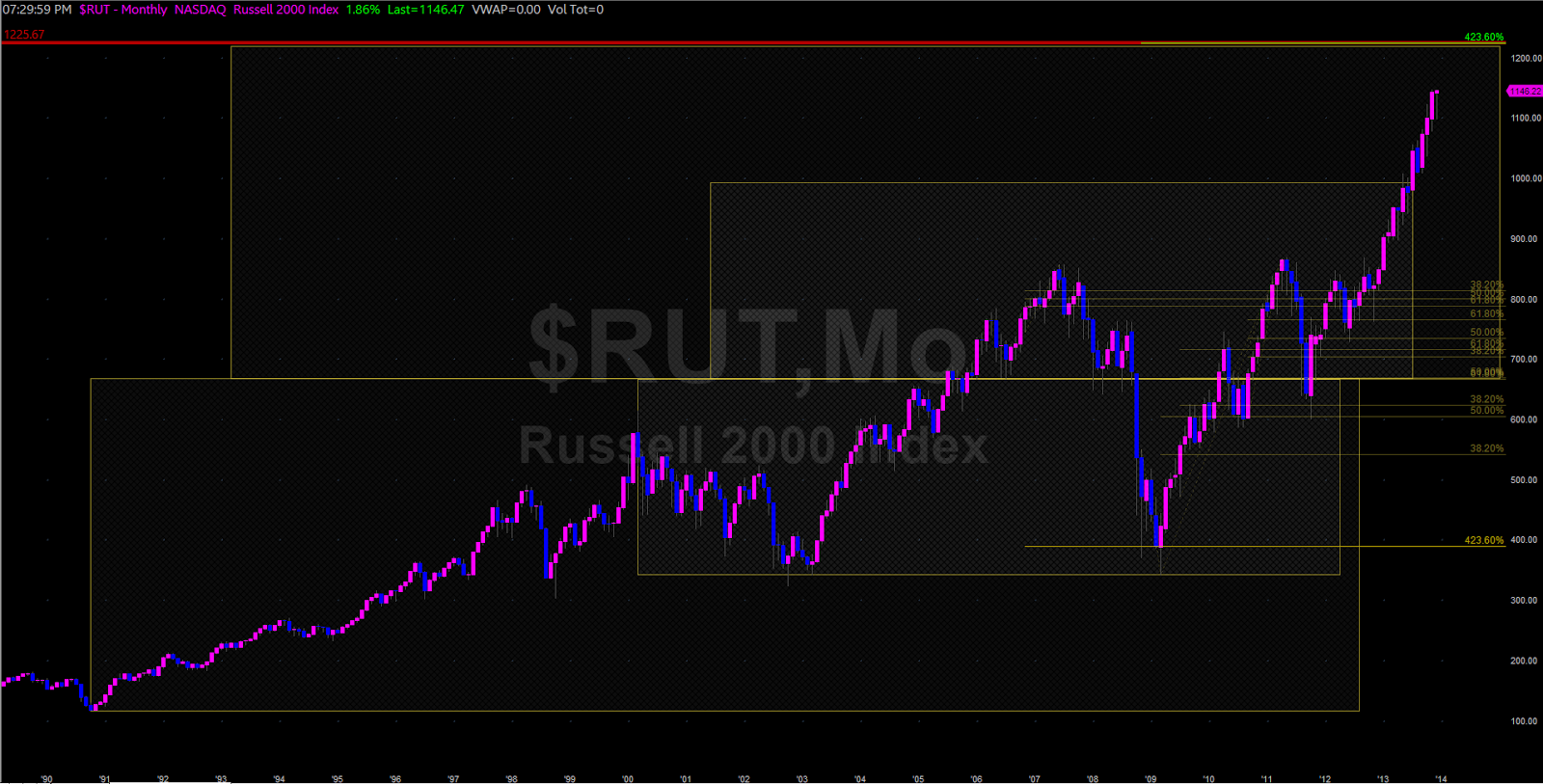1543x784 pixels.
Task: Click the 600.00 price axis label
Action: [1526, 419]
